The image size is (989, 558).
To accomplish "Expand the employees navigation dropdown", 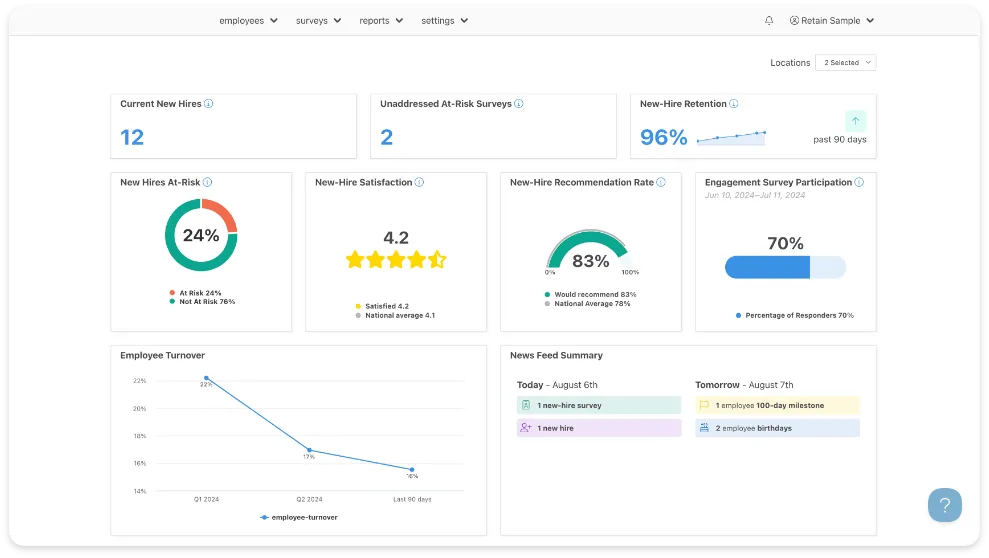I will pos(248,20).
